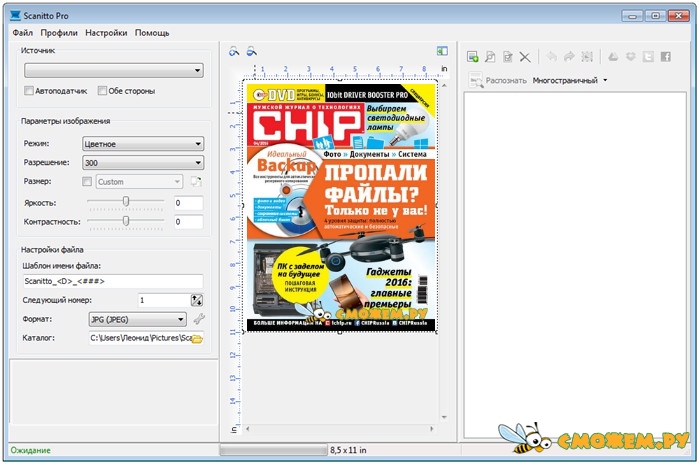The width and height of the screenshot is (700, 465).
Task: Click the Распознать button label
Action: 506,80
